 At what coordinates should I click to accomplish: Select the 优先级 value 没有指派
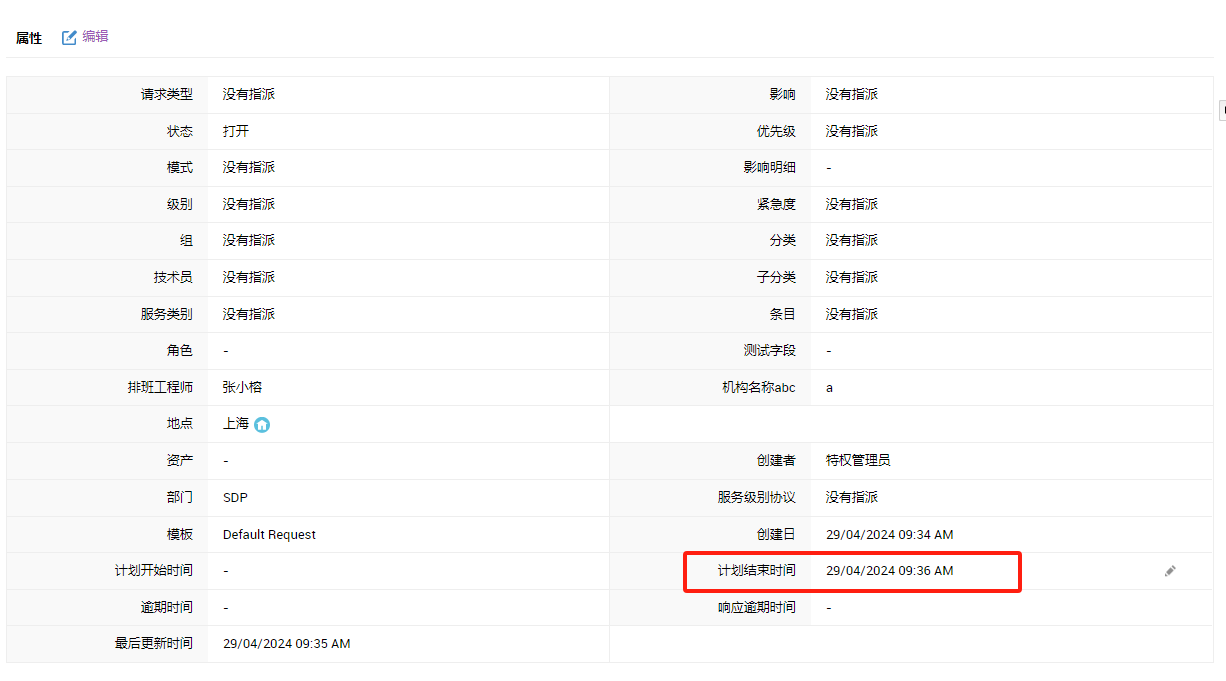851,131
